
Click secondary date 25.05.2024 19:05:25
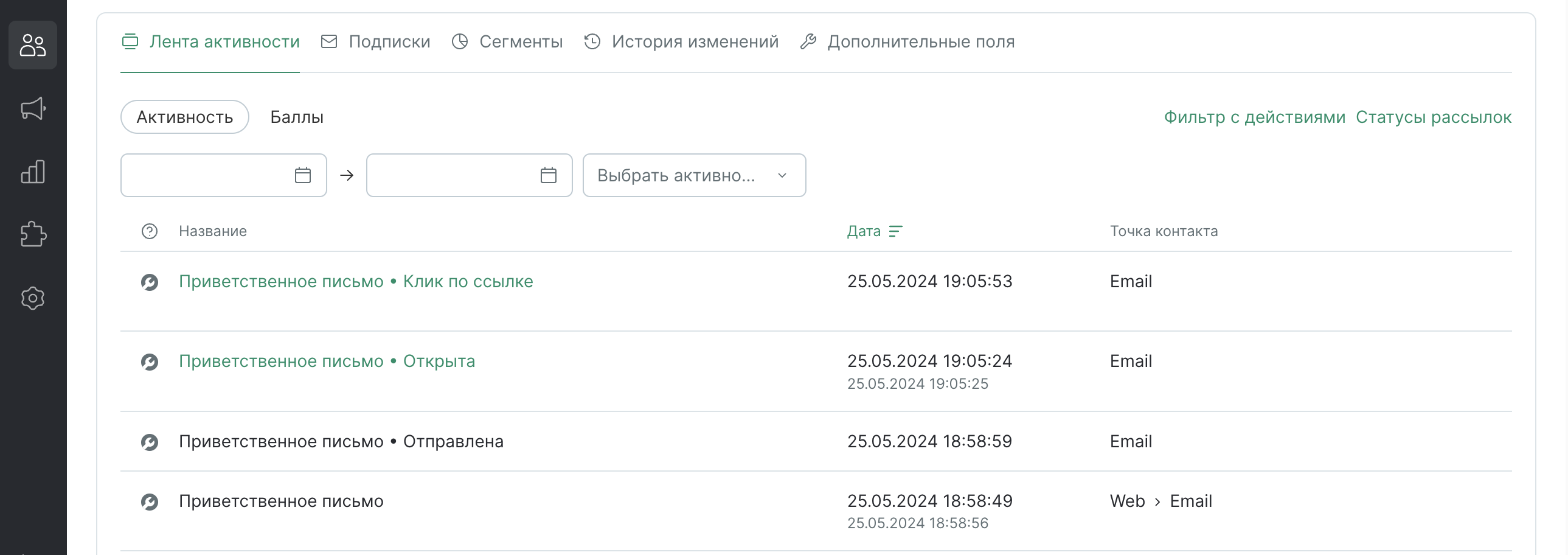(918, 384)
